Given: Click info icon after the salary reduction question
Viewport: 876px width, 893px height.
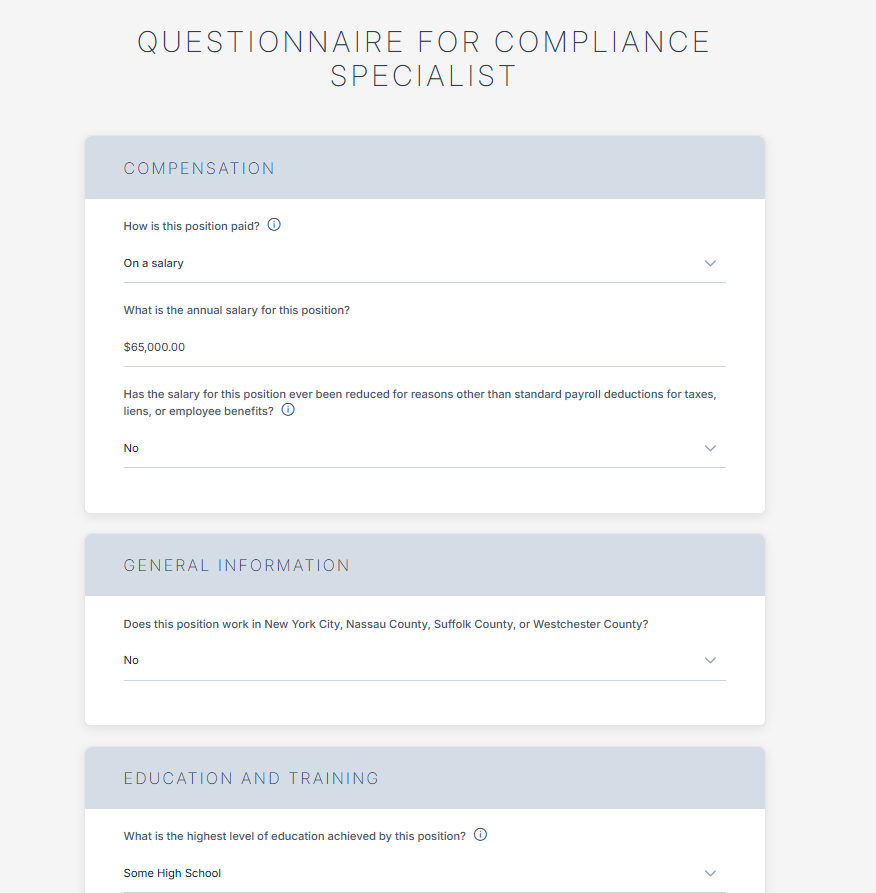Looking at the screenshot, I should 288,410.
